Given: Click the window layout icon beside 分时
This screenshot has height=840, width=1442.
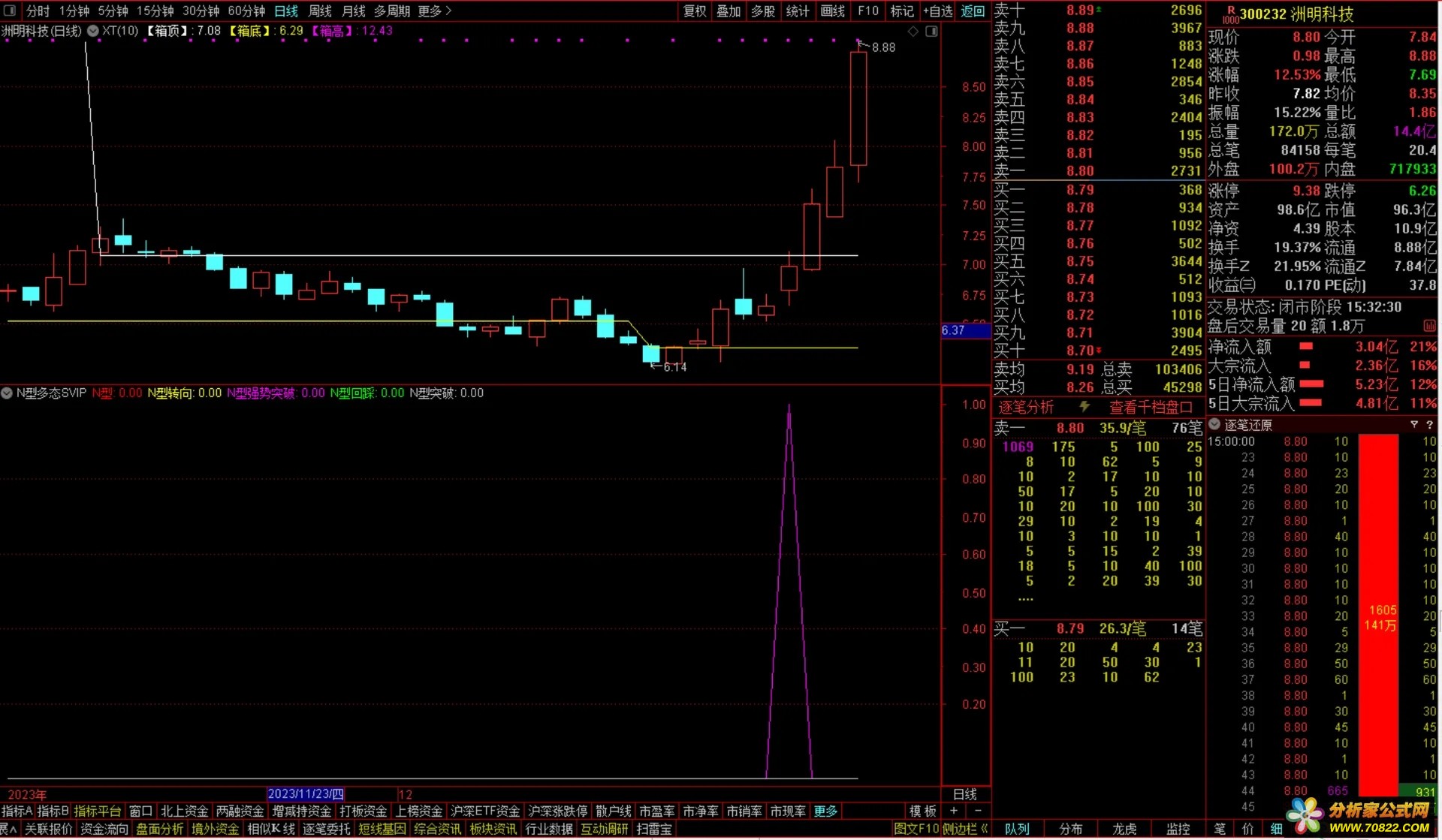Looking at the screenshot, I should [x=11, y=11].
